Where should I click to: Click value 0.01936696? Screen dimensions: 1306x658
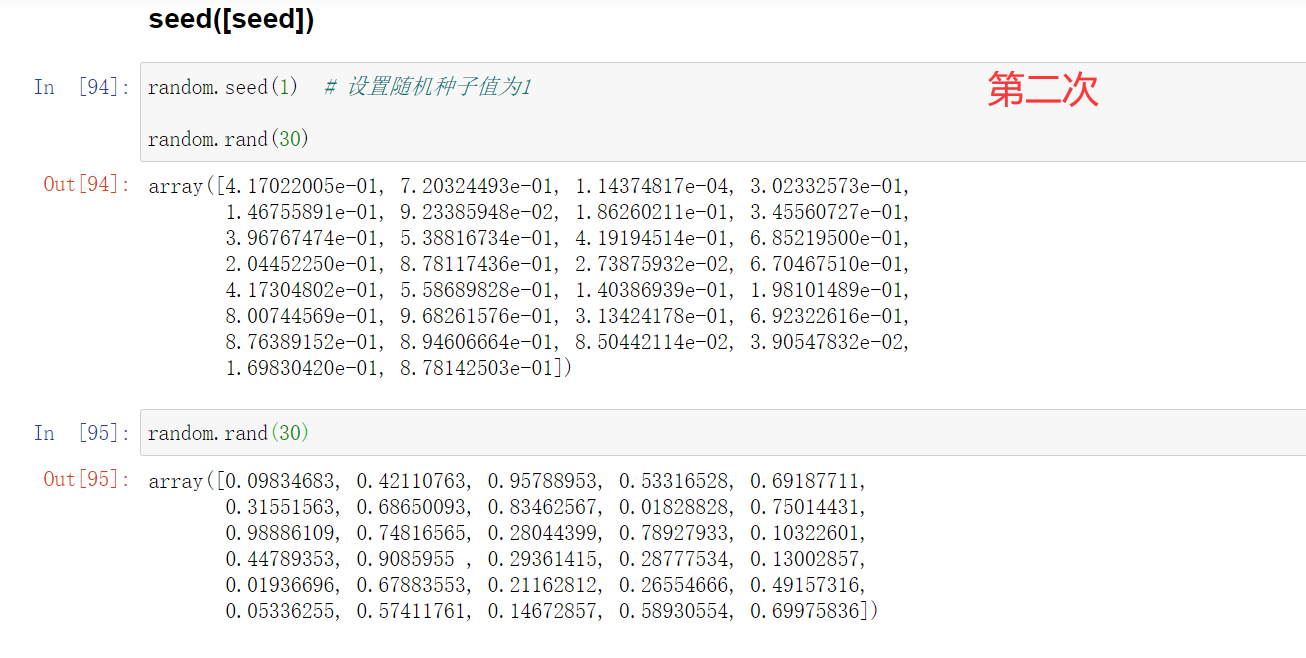tap(281, 585)
